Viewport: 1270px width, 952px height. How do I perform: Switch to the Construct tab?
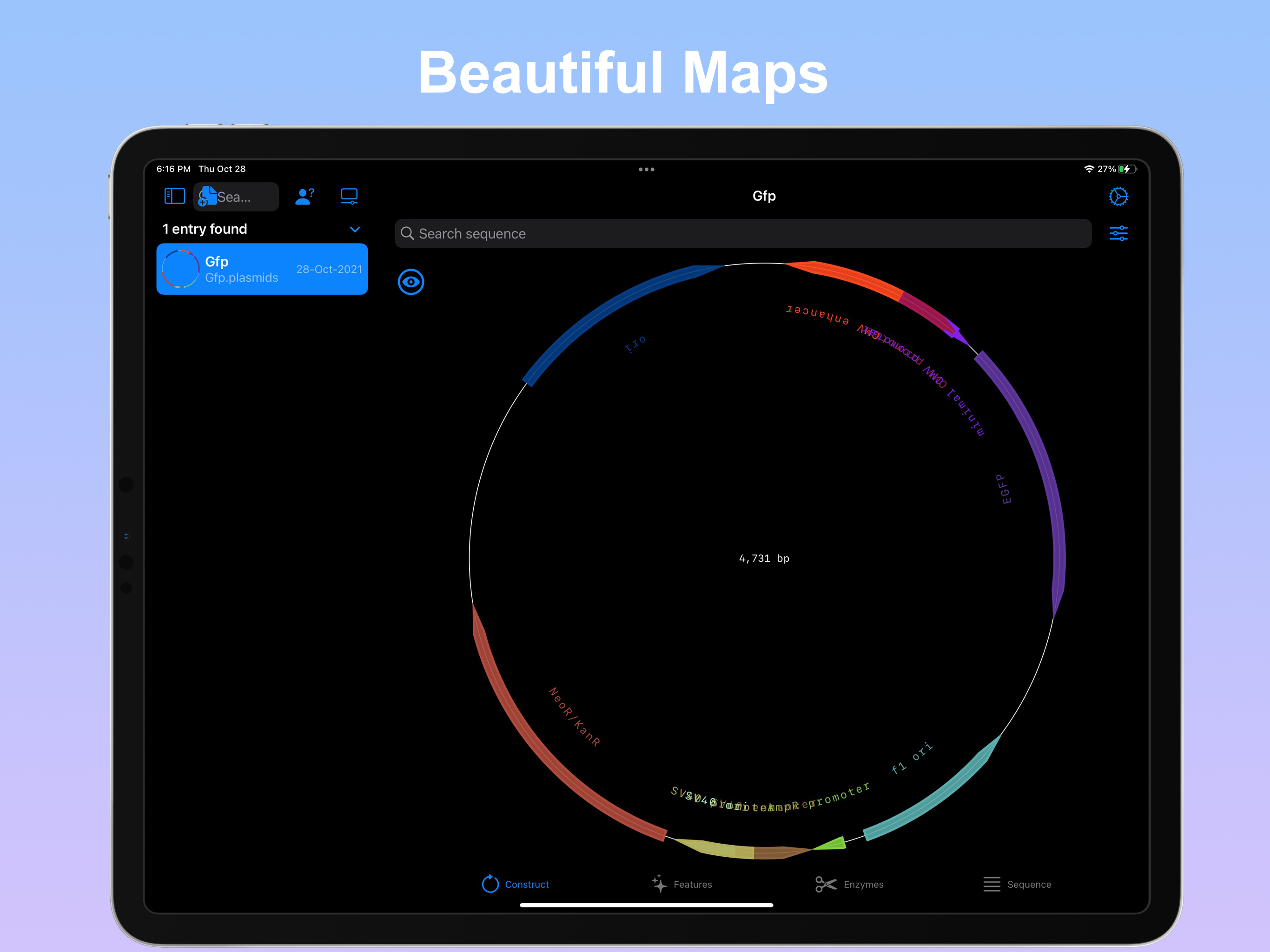515,884
